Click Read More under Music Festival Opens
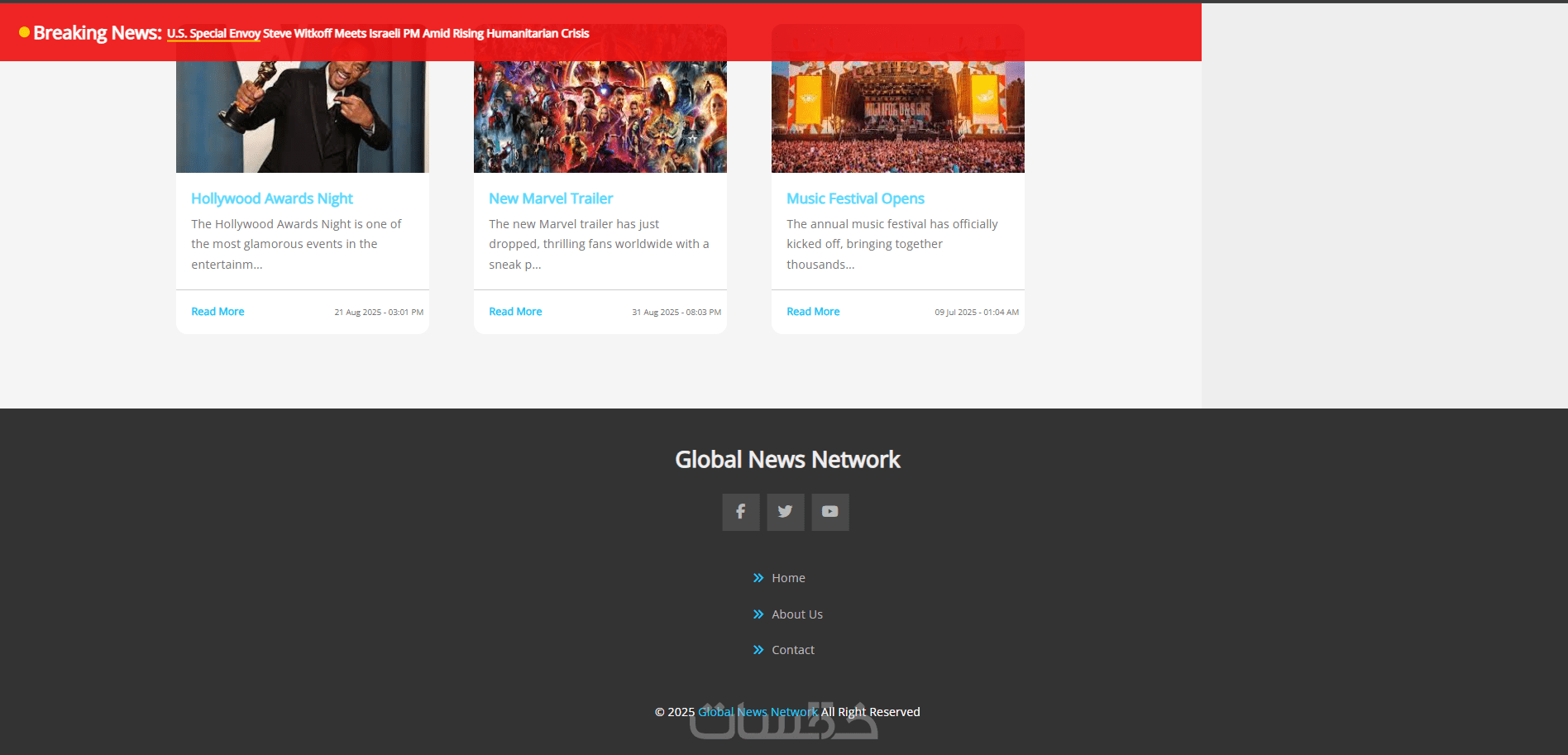The width and height of the screenshot is (1568, 755). (x=813, y=312)
